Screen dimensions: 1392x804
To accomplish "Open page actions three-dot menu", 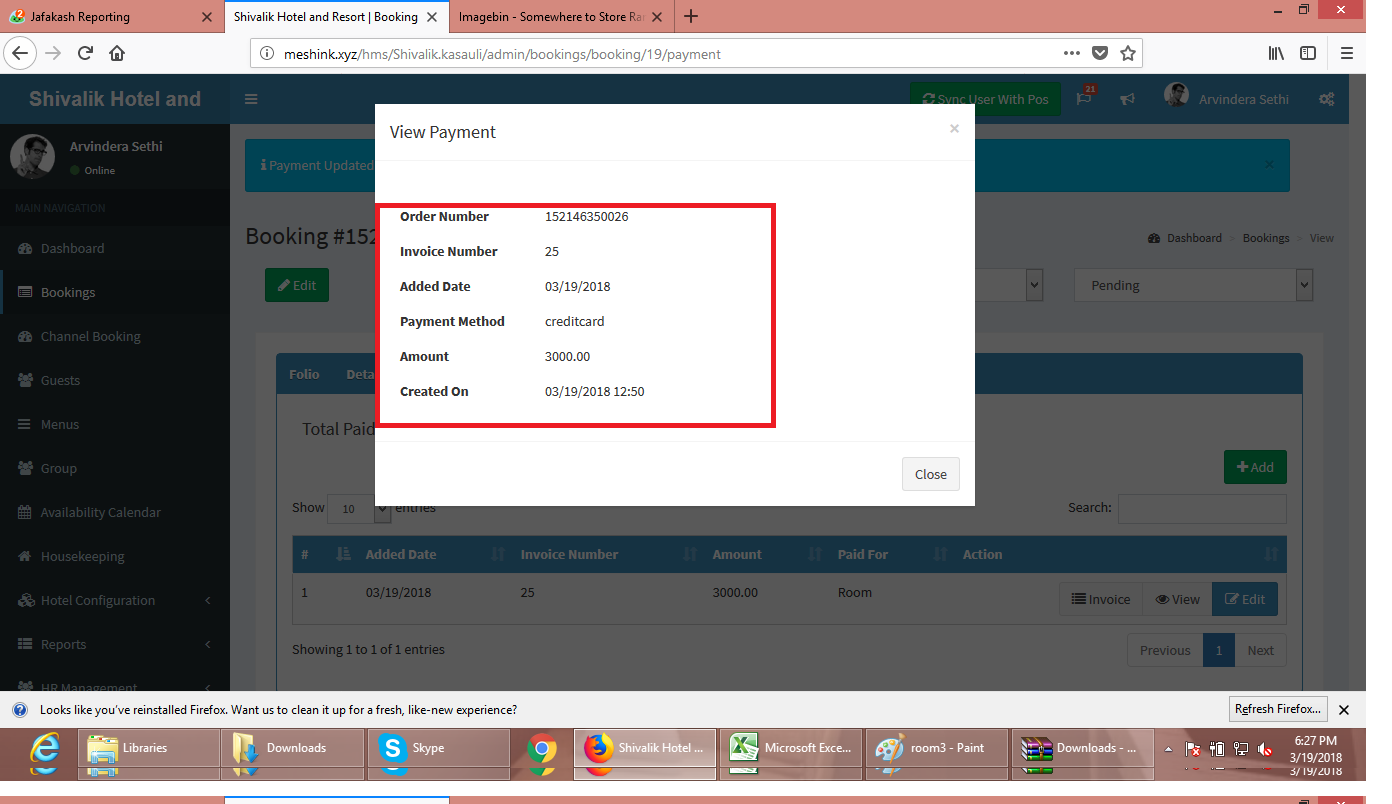I will (x=1071, y=53).
